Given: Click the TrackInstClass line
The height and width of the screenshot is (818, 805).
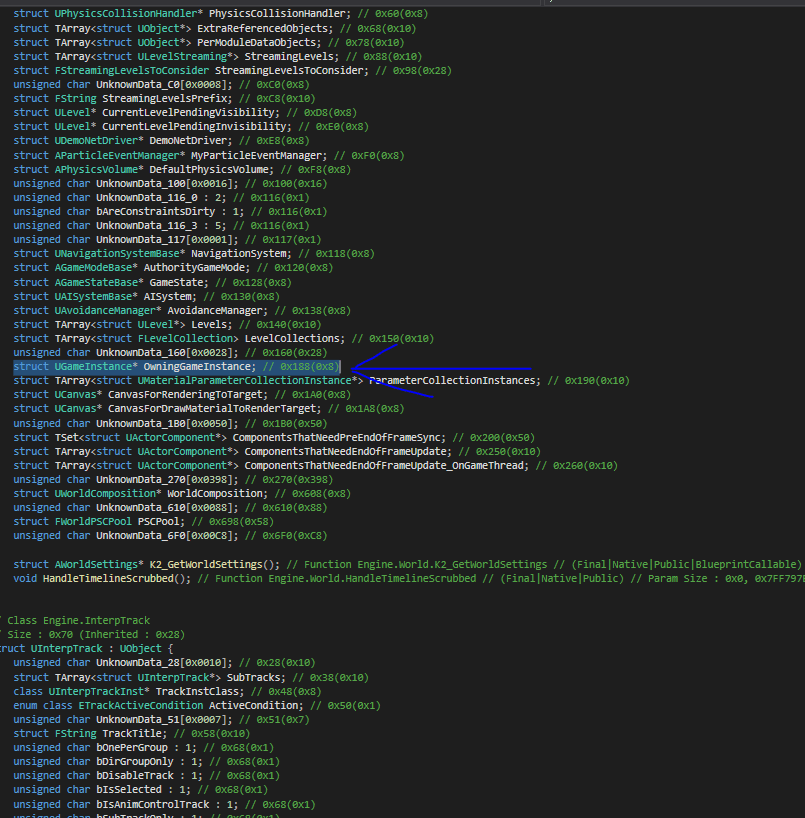Looking at the screenshot, I should [167, 692].
